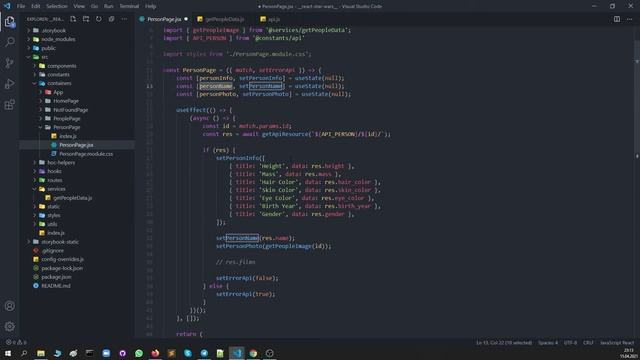Screen dimensions: 640x360
Task: Open the View menu
Action: coord(79,6)
